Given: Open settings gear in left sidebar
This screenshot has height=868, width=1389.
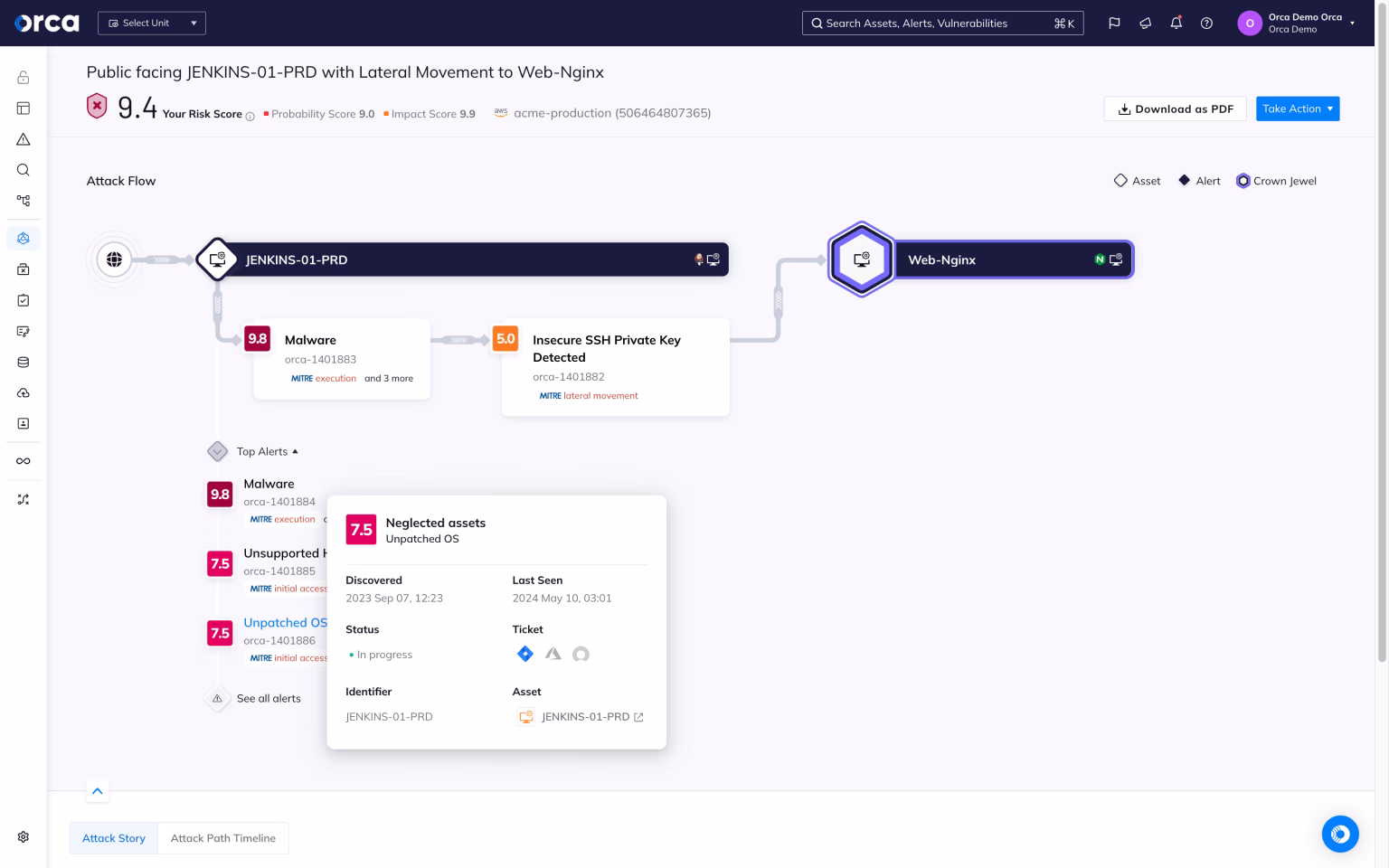Looking at the screenshot, I should 24,837.
